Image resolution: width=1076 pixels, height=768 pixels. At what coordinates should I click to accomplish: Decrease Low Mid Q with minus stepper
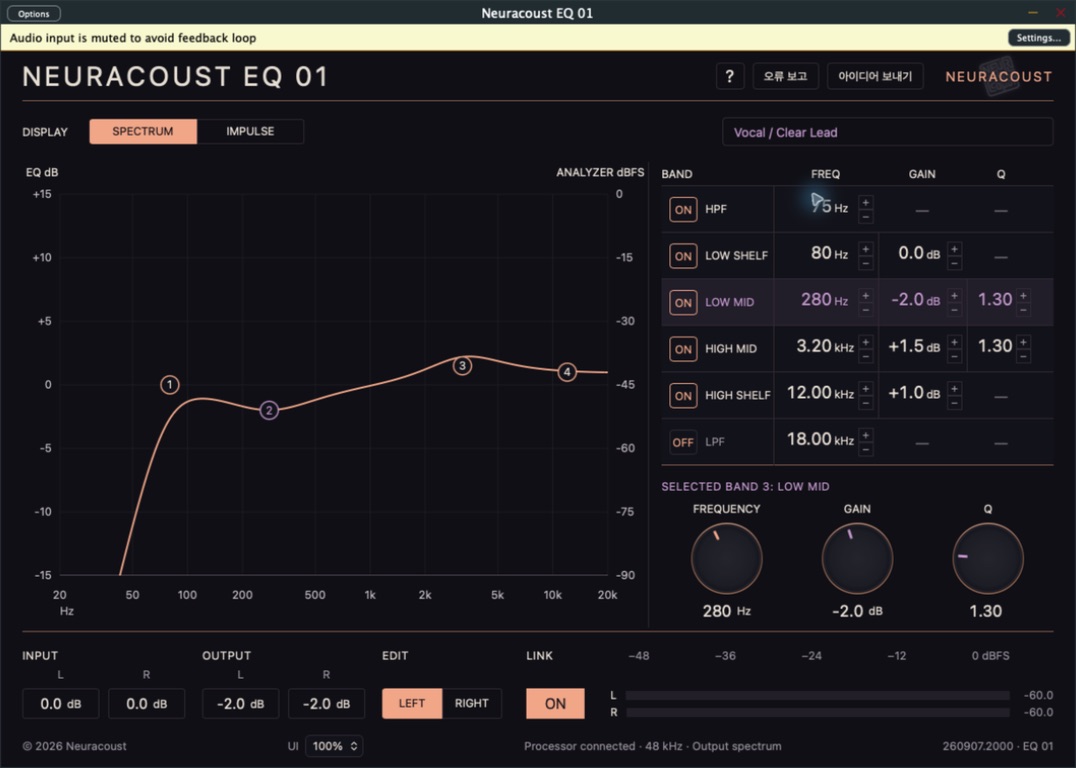(1023, 310)
